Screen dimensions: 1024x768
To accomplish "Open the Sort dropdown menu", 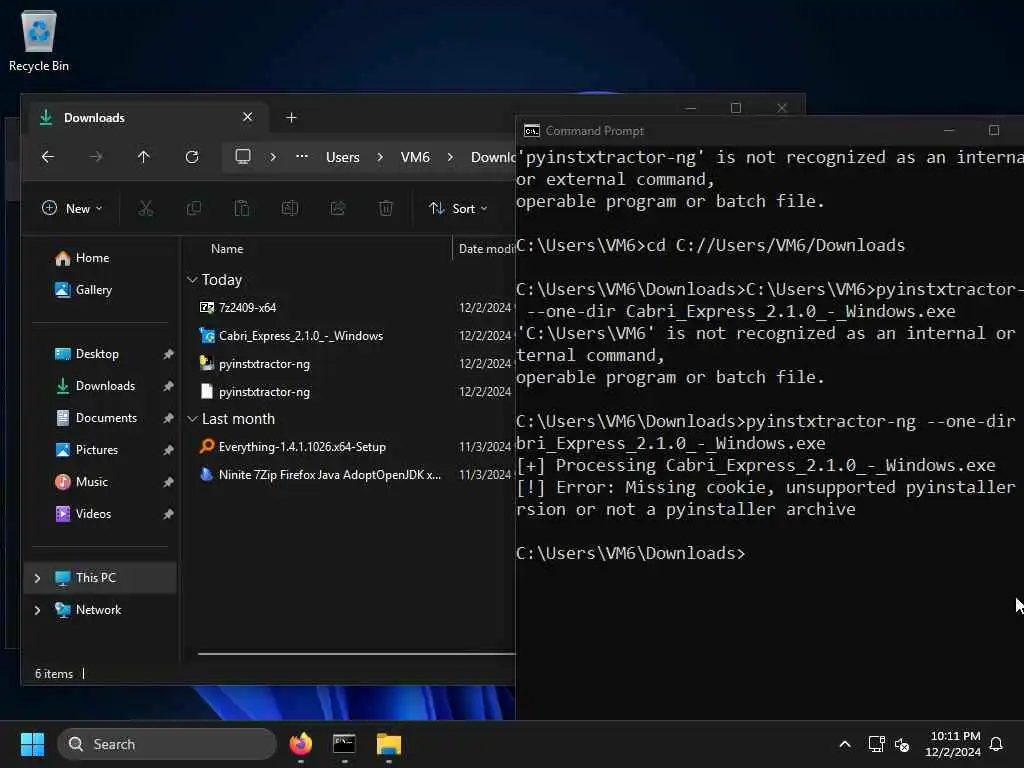I will 458,208.
